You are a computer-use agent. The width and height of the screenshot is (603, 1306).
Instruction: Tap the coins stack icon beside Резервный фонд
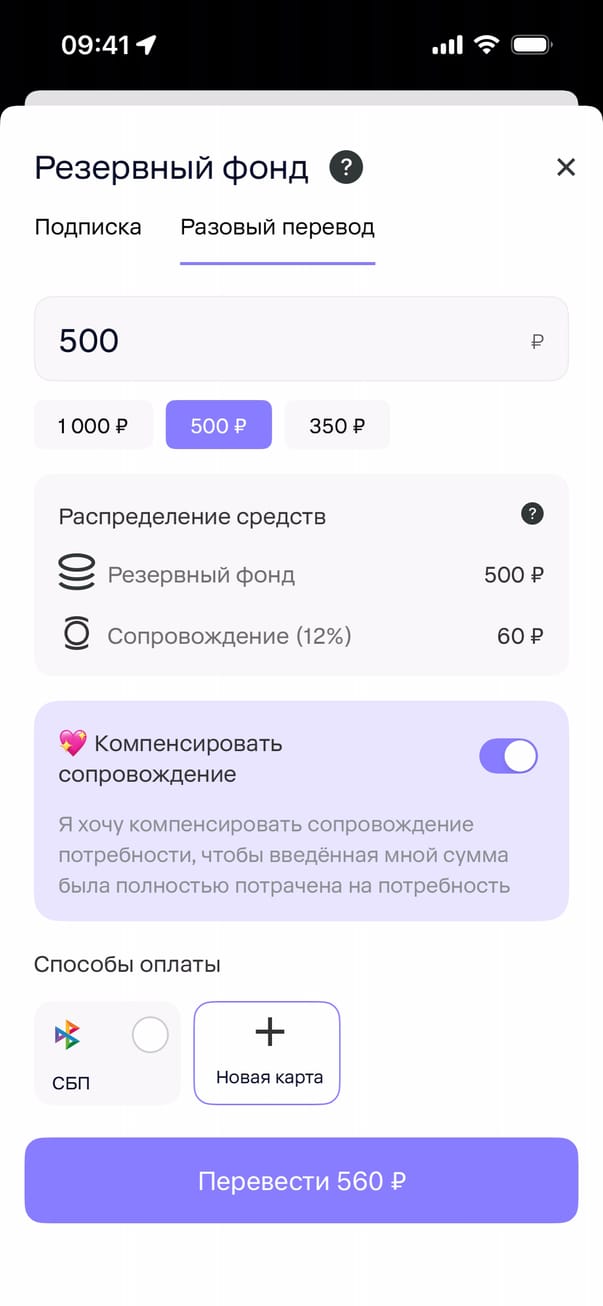click(x=77, y=574)
